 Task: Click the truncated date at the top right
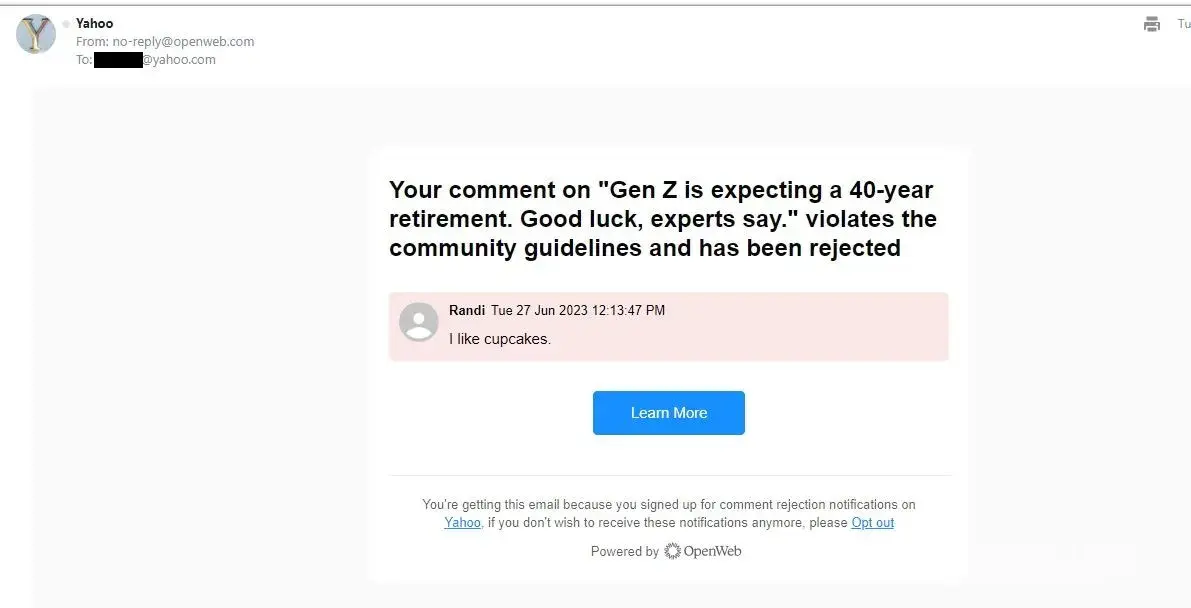(x=1183, y=25)
